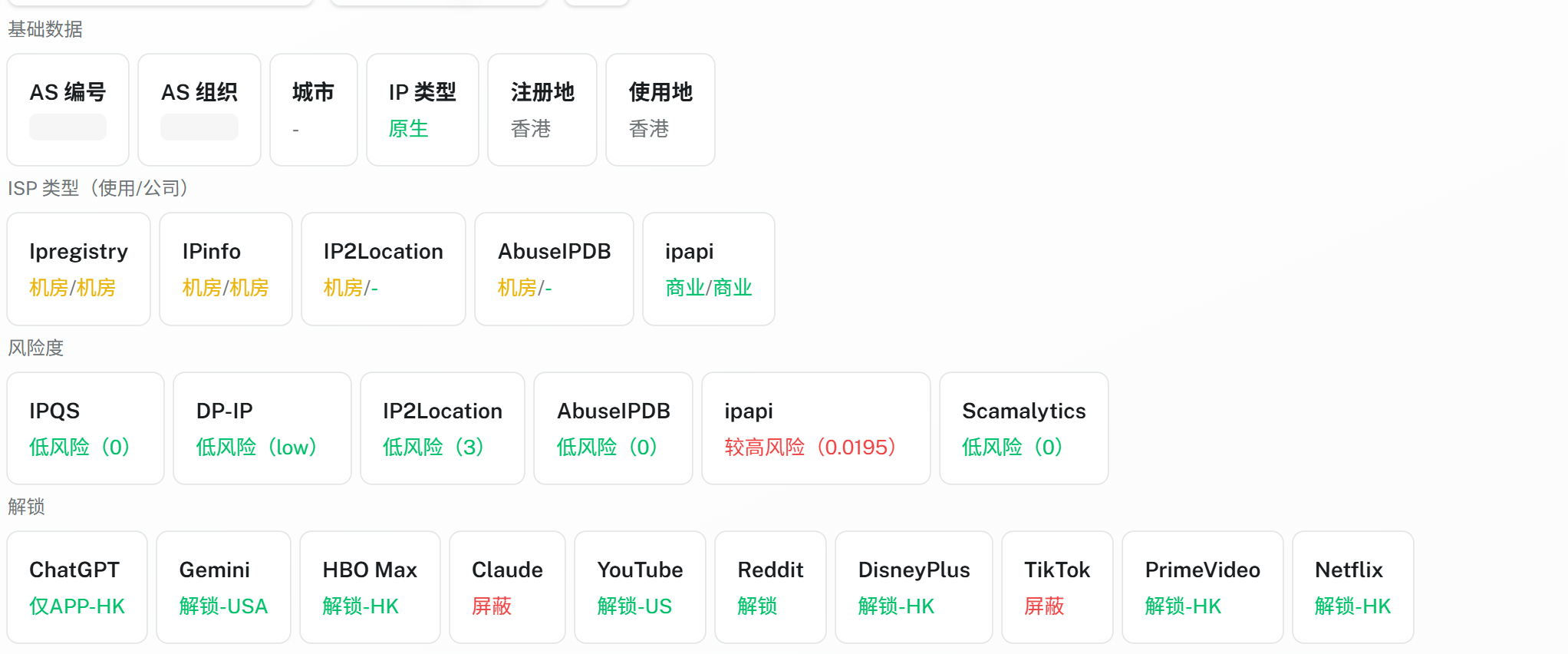Select the 注册地 card

(542, 110)
